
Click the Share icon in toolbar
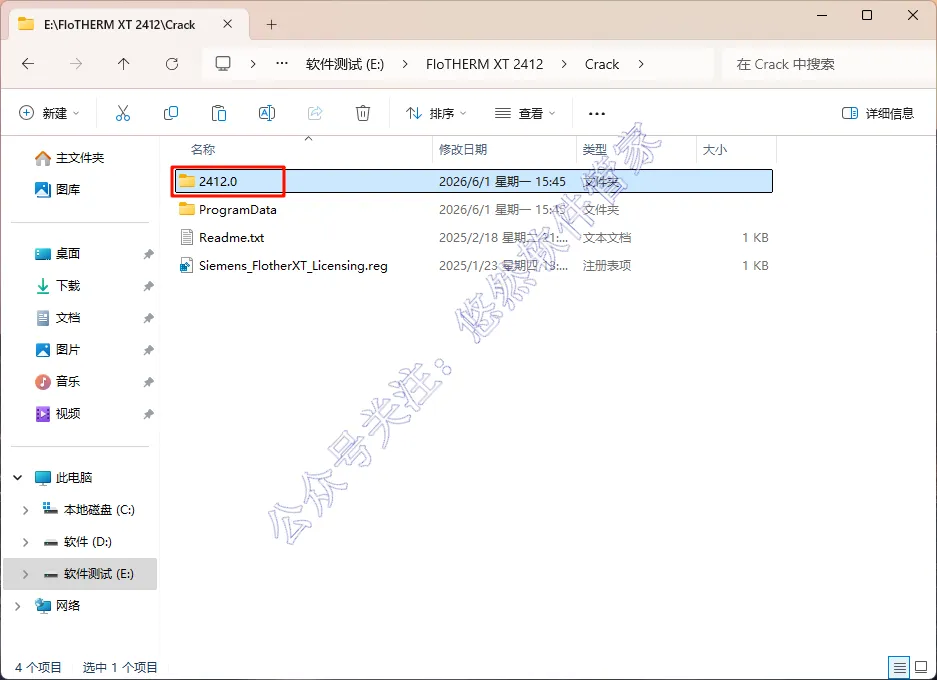(x=315, y=113)
